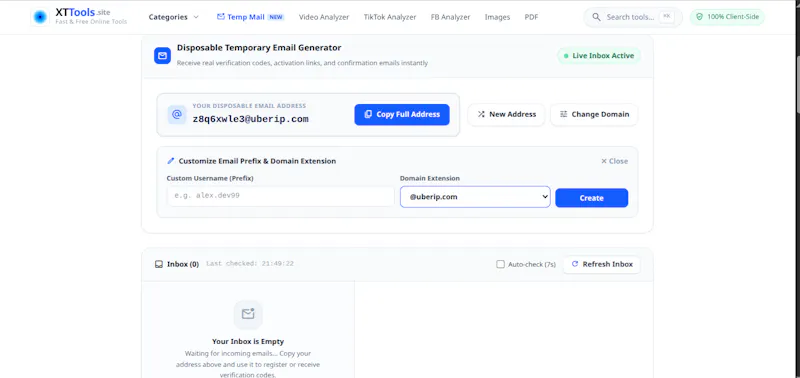Click the Inbox tray icon
The width and height of the screenshot is (800, 378).
(159, 264)
